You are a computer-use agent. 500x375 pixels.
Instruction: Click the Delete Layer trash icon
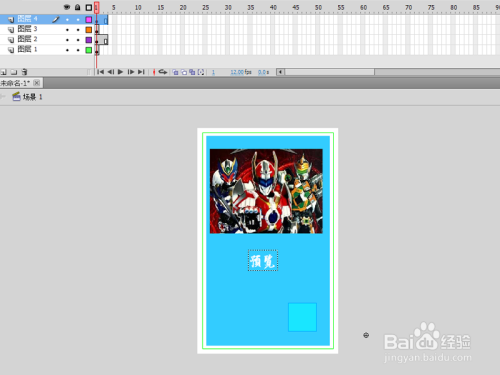click(x=24, y=72)
